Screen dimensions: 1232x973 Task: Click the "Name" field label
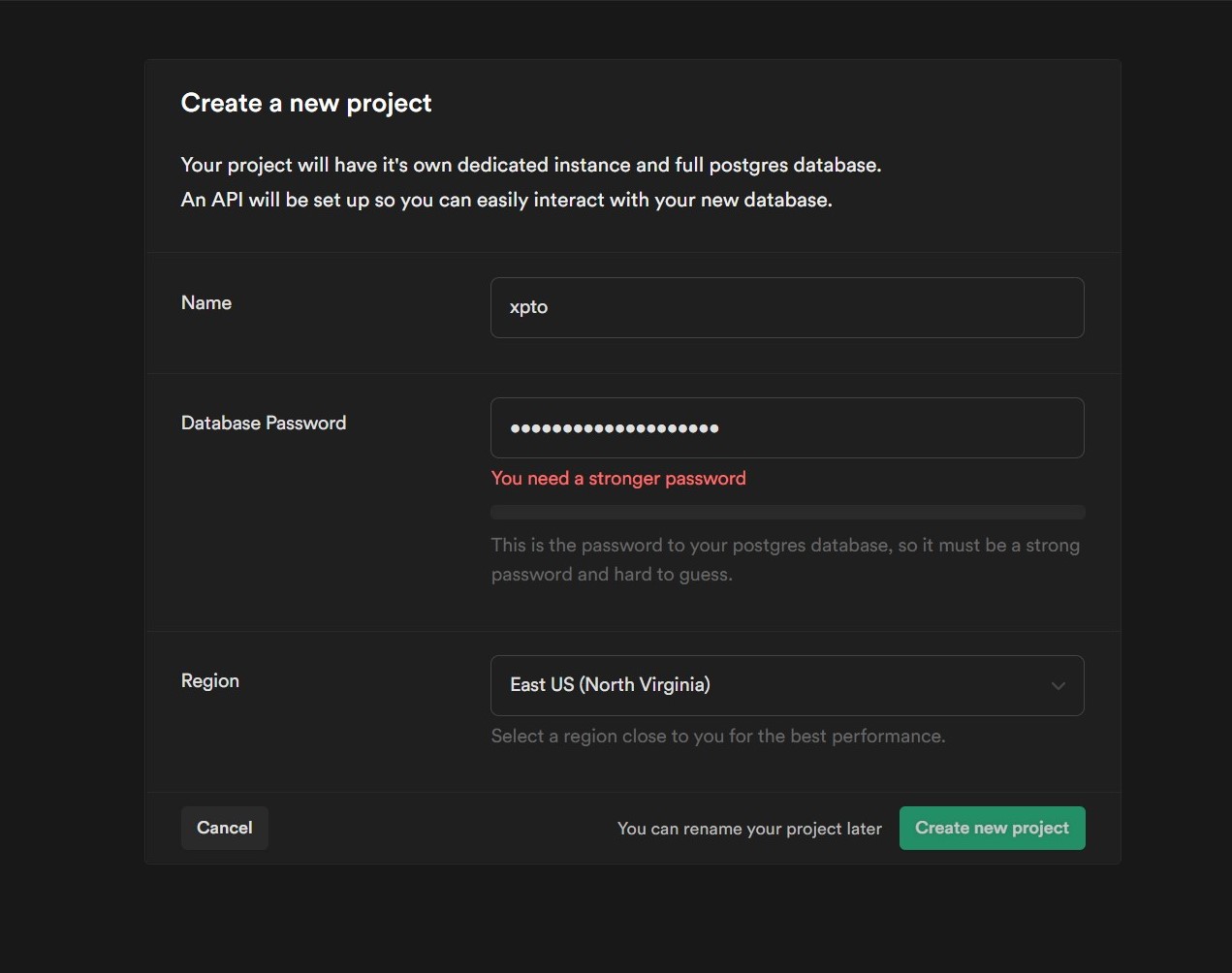tap(206, 303)
